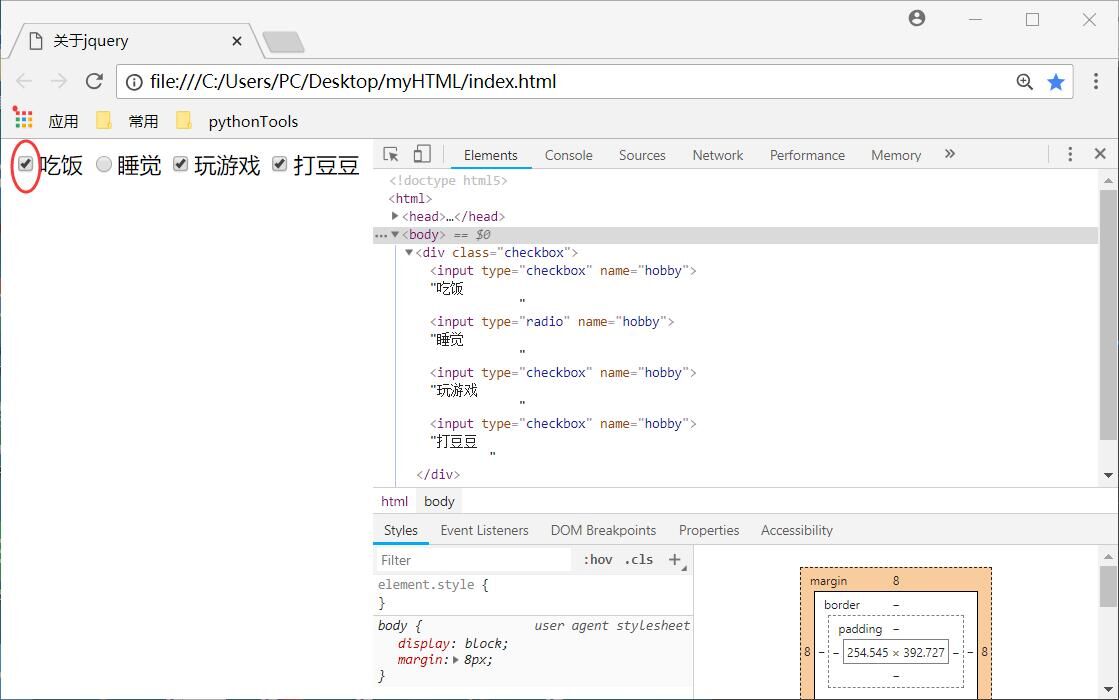Screen dimensions: 1119x700
Task: Open the zoom magnifier icon in address bar
Action: [x=1025, y=82]
